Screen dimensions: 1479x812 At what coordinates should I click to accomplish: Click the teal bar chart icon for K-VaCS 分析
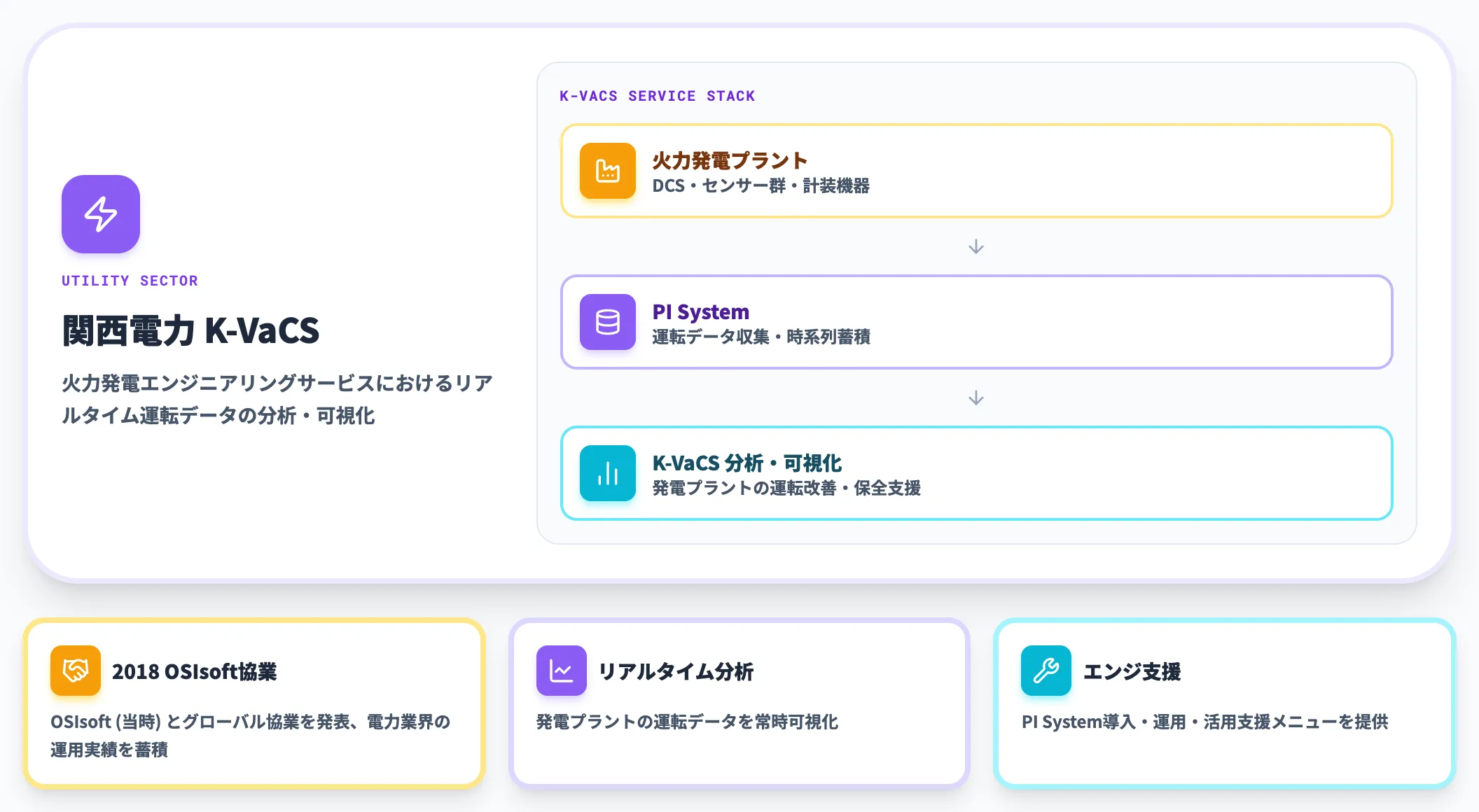[x=608, y=473]
